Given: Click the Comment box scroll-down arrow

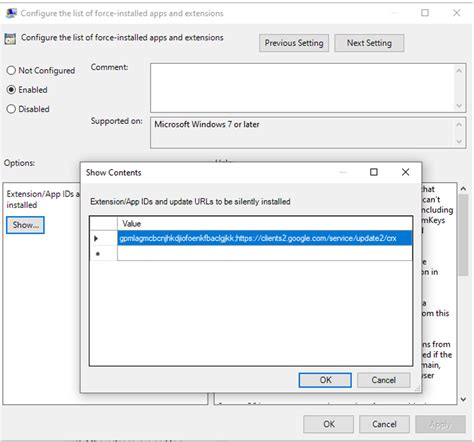Looking at the screenshot, I should point(459,106).
